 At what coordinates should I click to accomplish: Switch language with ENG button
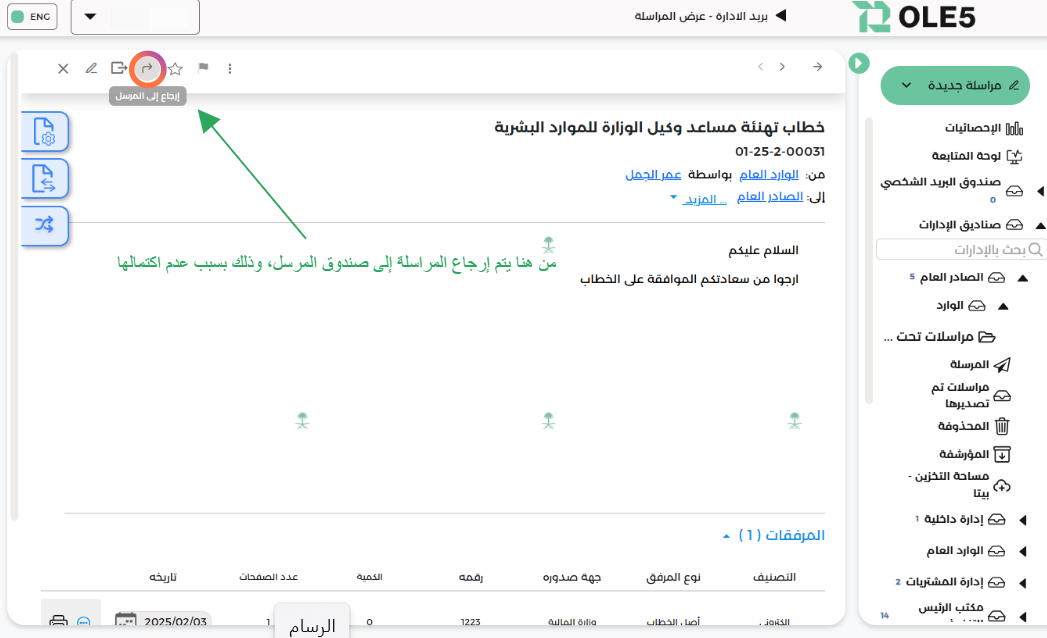pos(32,17)
